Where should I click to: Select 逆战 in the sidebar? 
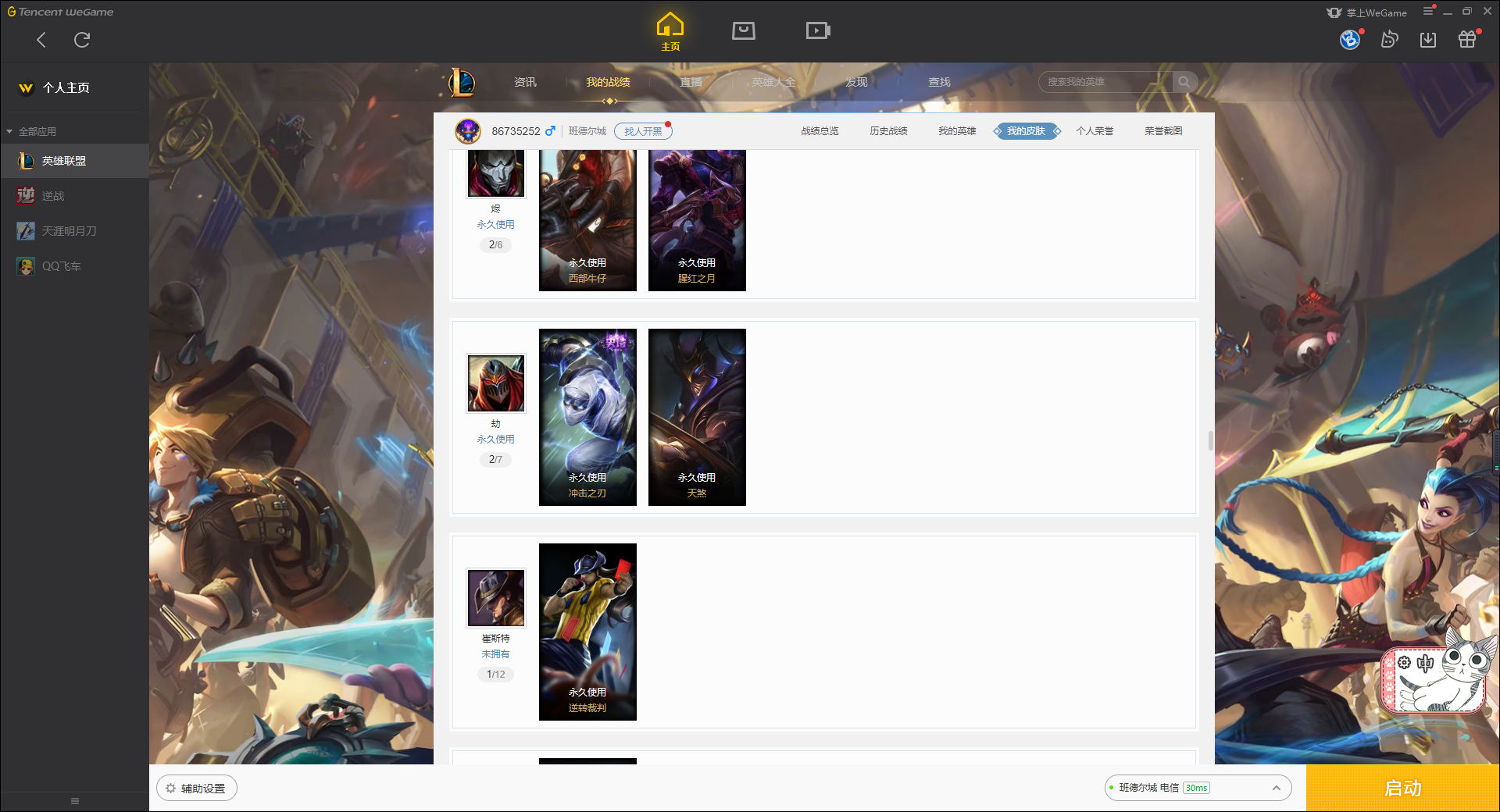[74, 196]
